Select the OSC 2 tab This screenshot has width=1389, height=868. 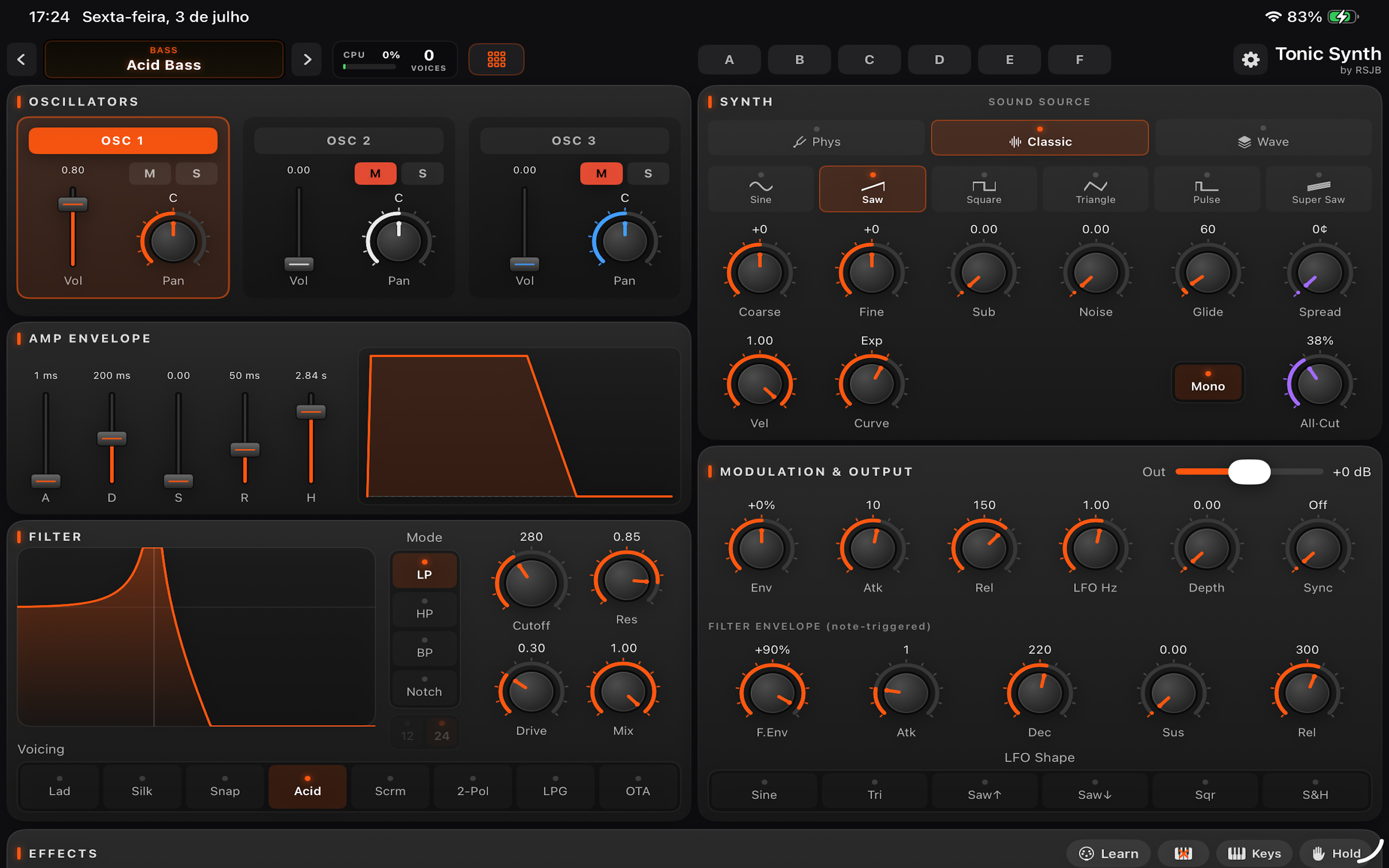click(348, 141)
